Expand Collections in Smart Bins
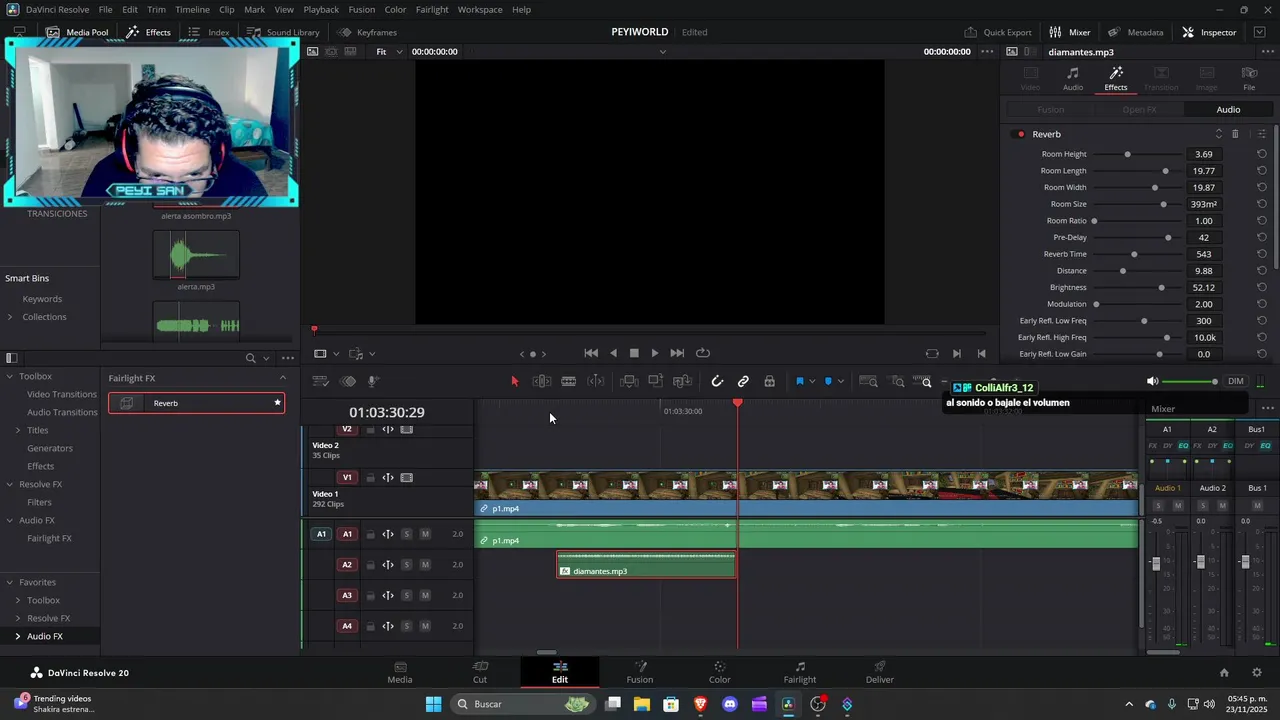 click(x=10, y=317)
